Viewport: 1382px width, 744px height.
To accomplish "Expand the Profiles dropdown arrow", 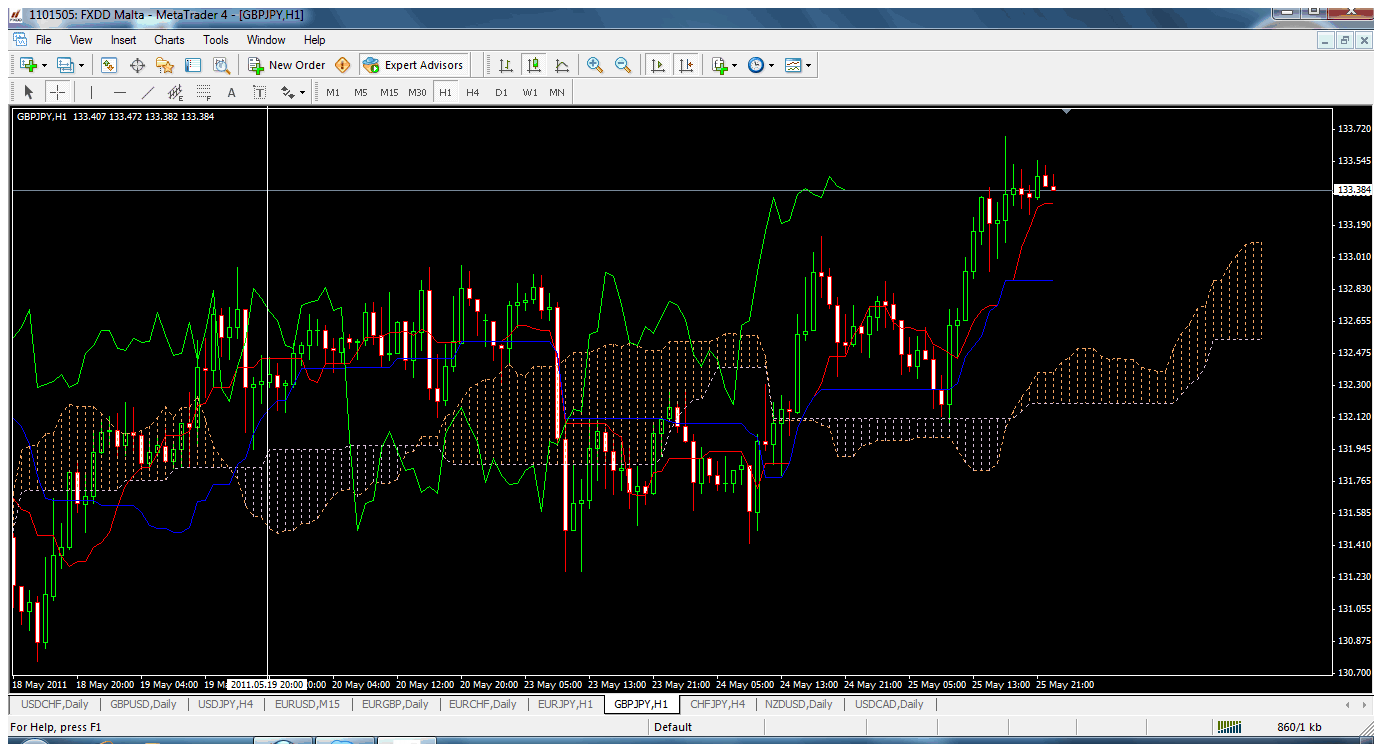I will click(82, 65).
